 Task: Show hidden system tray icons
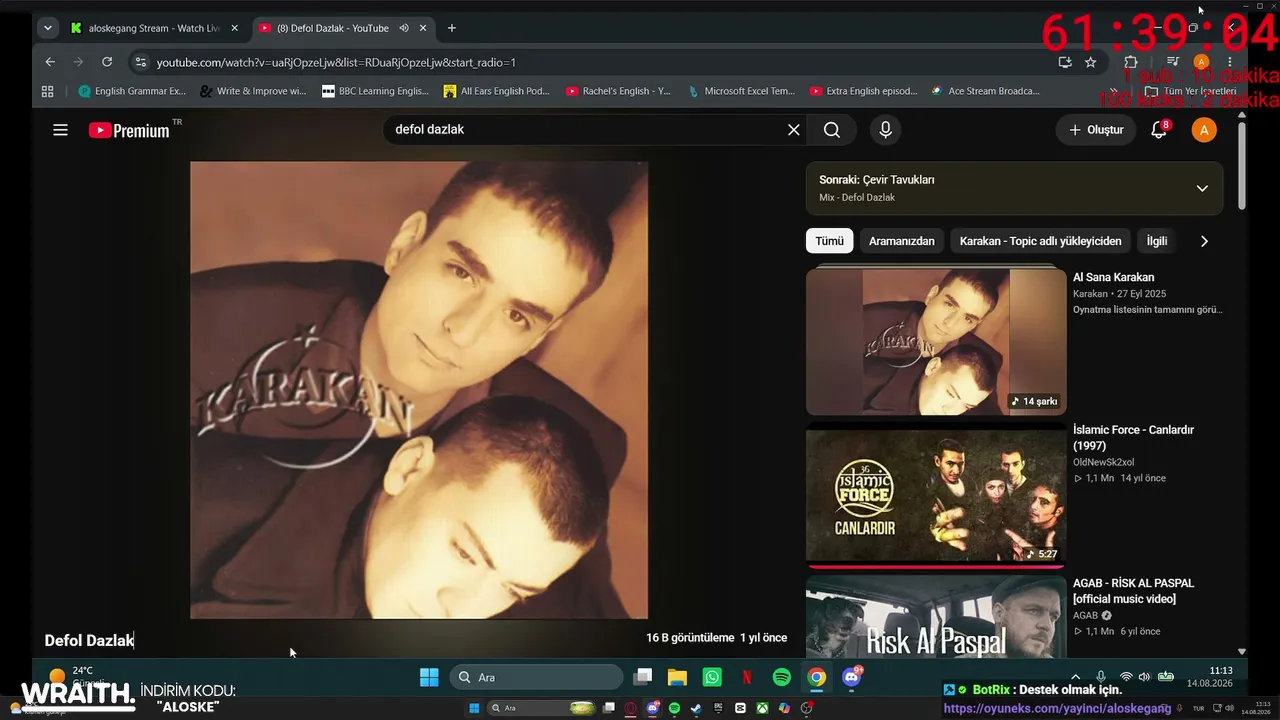pyautogui.click(x=1075, y=678)
